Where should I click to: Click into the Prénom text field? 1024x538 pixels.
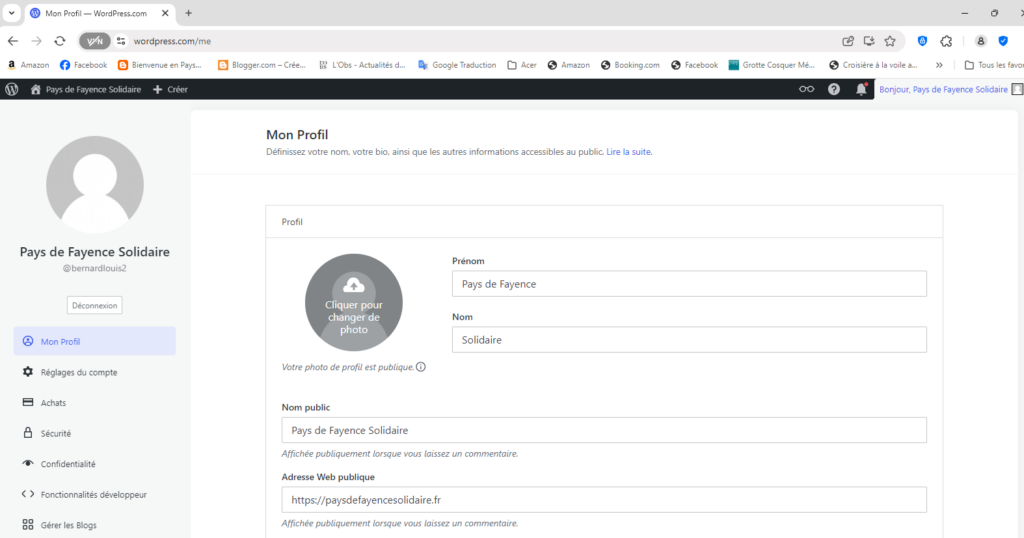689,284
